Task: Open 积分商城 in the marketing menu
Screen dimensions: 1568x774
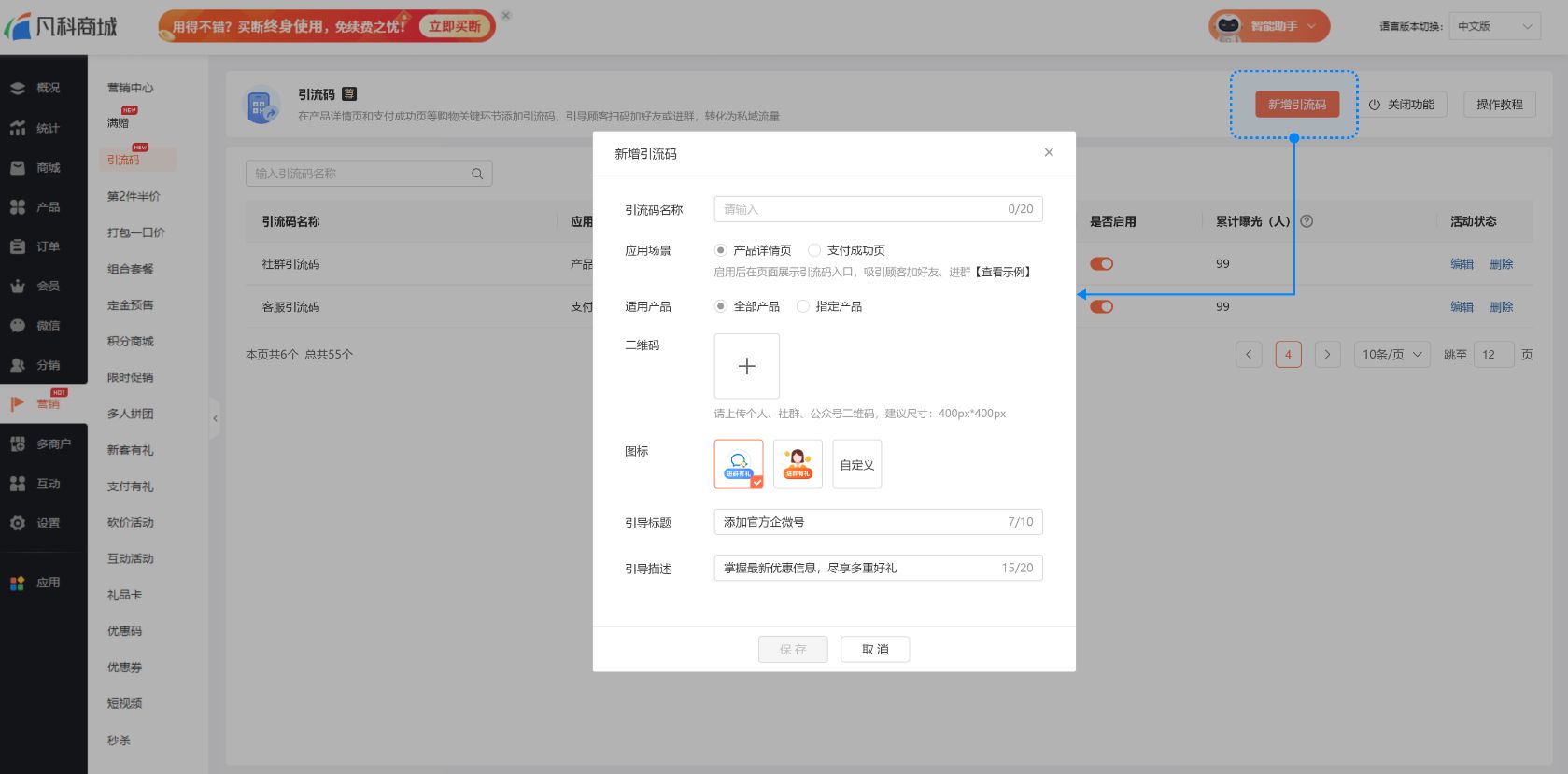Action: pos(130,342)
